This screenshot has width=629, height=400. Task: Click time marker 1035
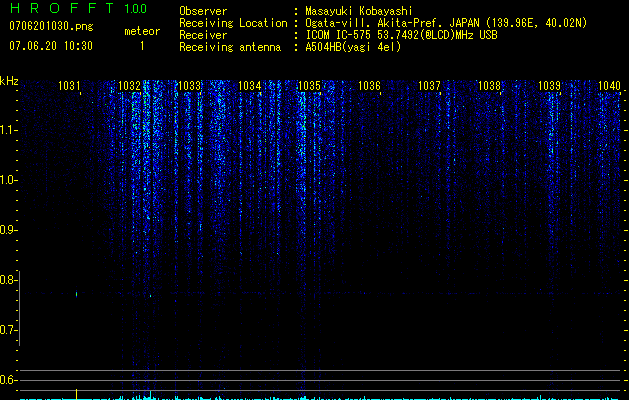[x=310, y=86]
